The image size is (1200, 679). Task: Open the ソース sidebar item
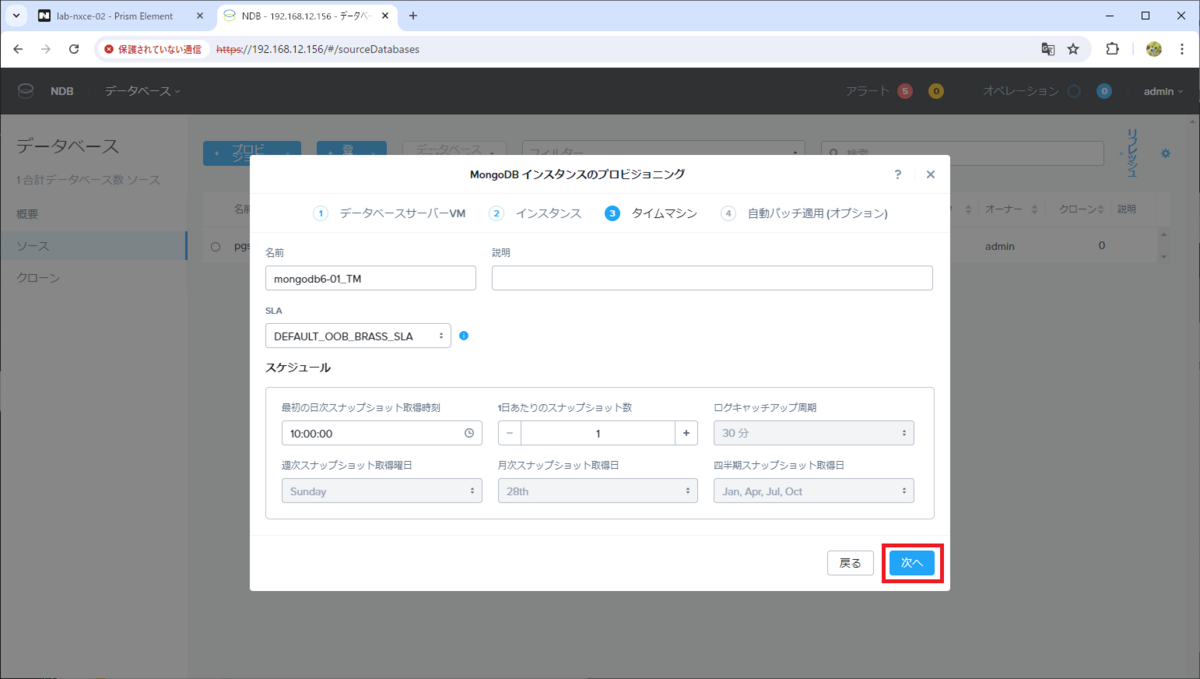[x=93, y=245]
